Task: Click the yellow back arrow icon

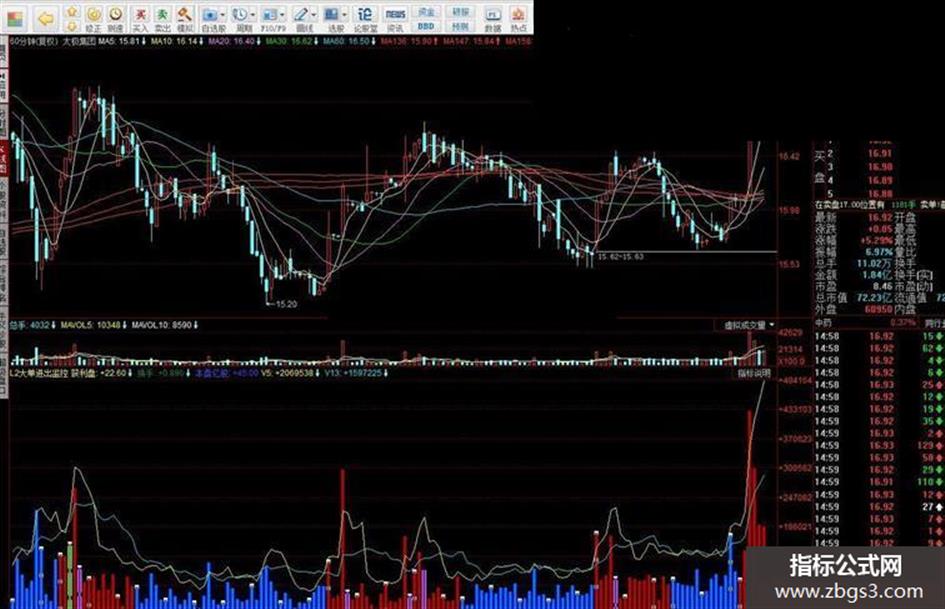Action: point(46,19)
